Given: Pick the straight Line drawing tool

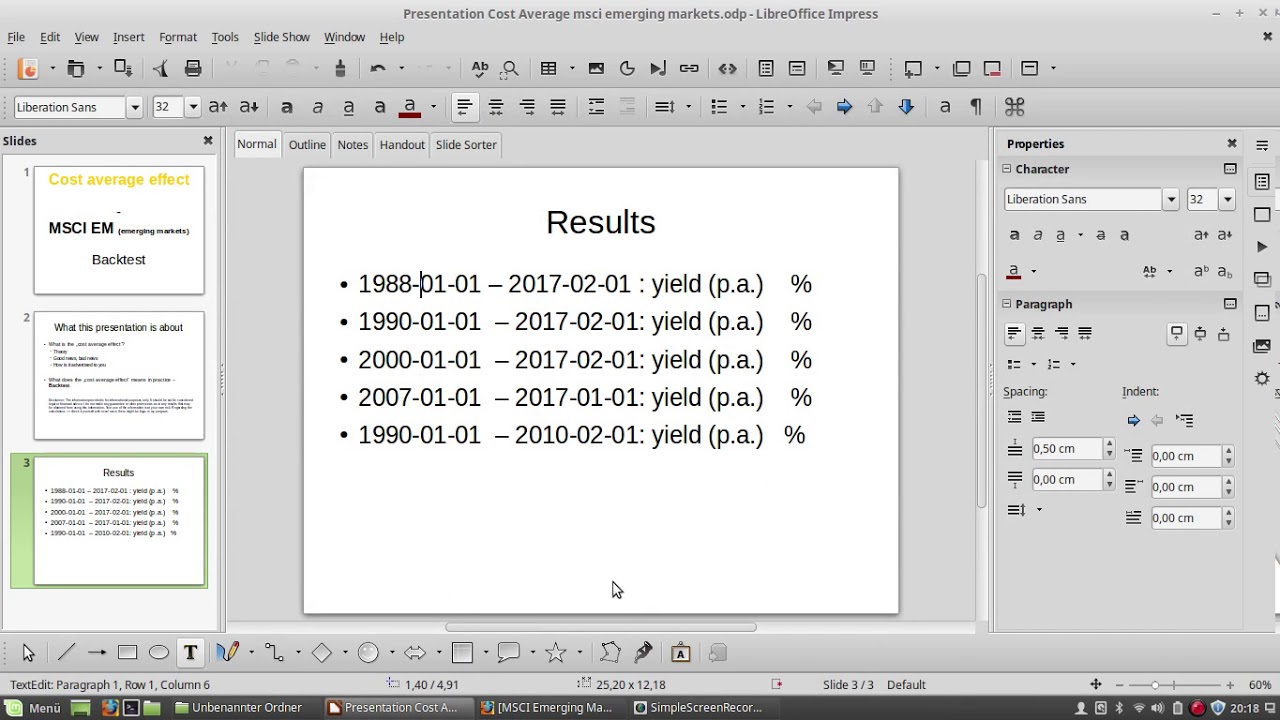Looking at the screenshot, I should [66, 653].
